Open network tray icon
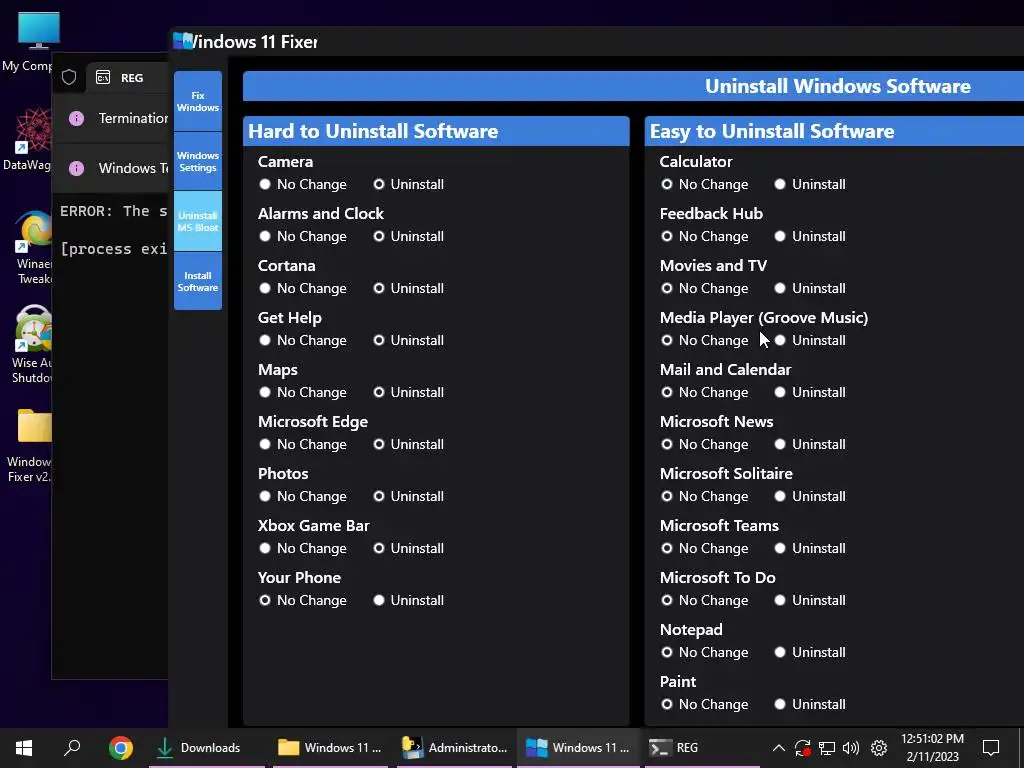The image size is (1024, 768). tap(827, 748)
